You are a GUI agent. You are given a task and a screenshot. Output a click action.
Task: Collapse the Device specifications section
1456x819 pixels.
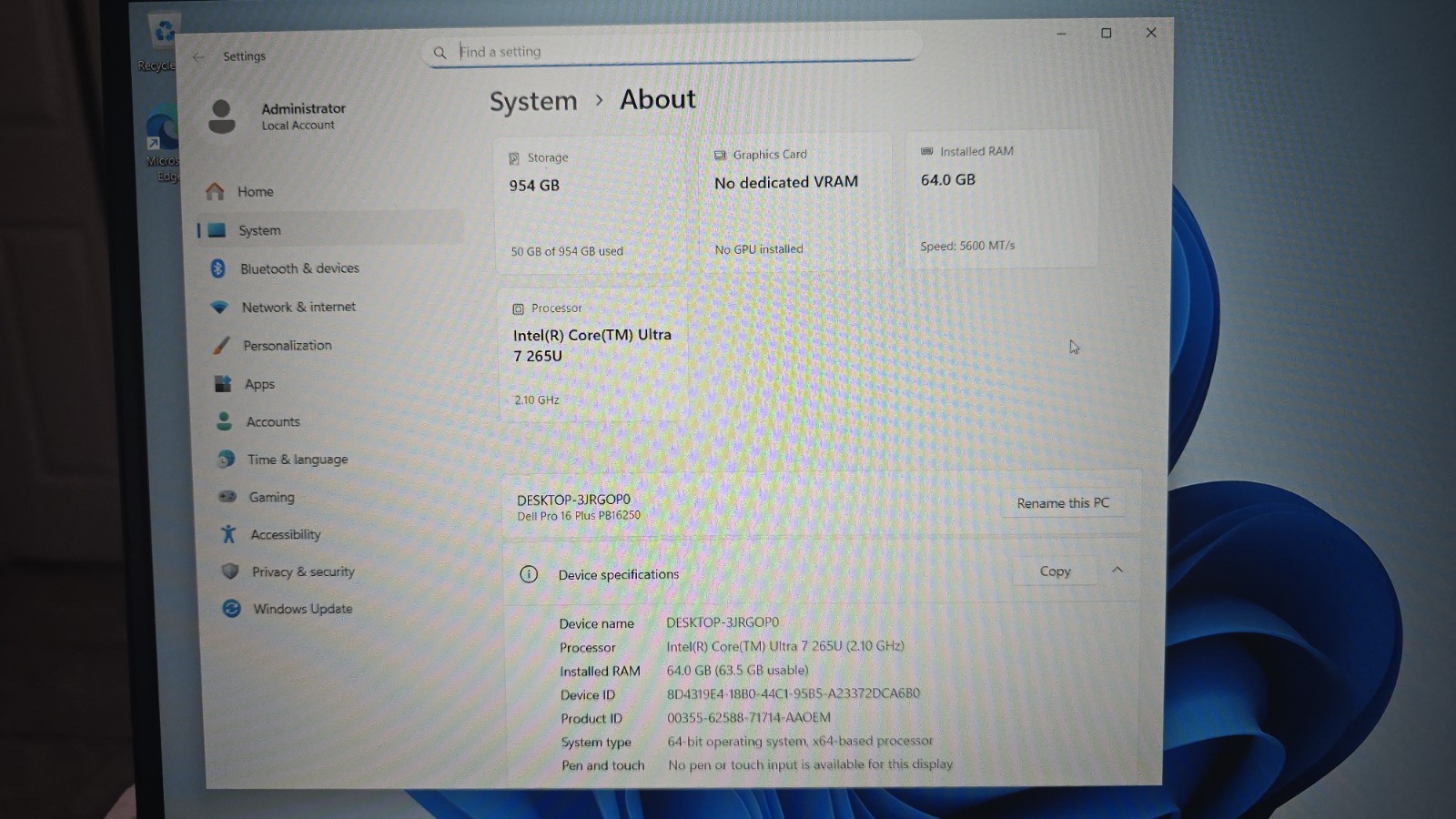(x=1117, y=571)
